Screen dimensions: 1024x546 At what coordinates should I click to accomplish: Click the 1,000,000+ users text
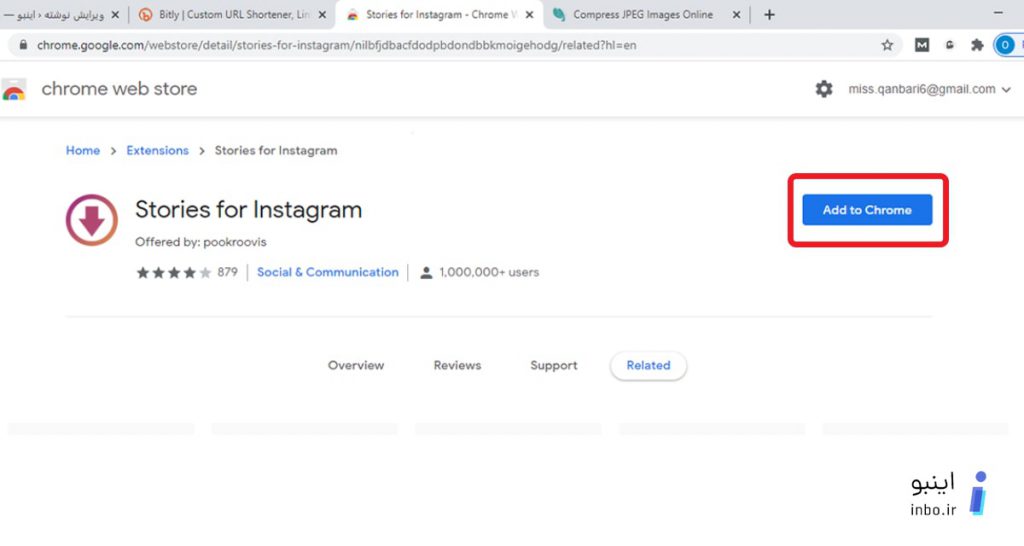pyautogui.click(x=488, y=272)
